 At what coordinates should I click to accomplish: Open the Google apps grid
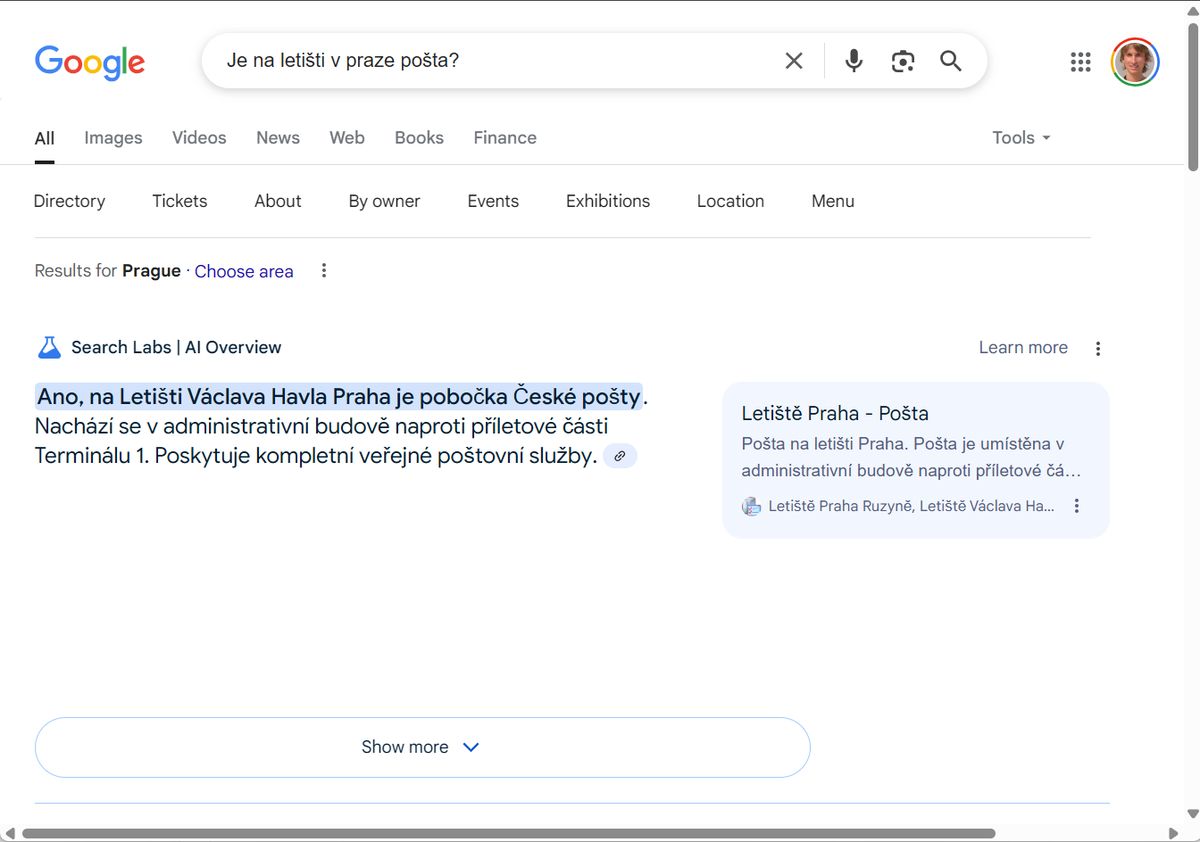(x=1080, y=62)
